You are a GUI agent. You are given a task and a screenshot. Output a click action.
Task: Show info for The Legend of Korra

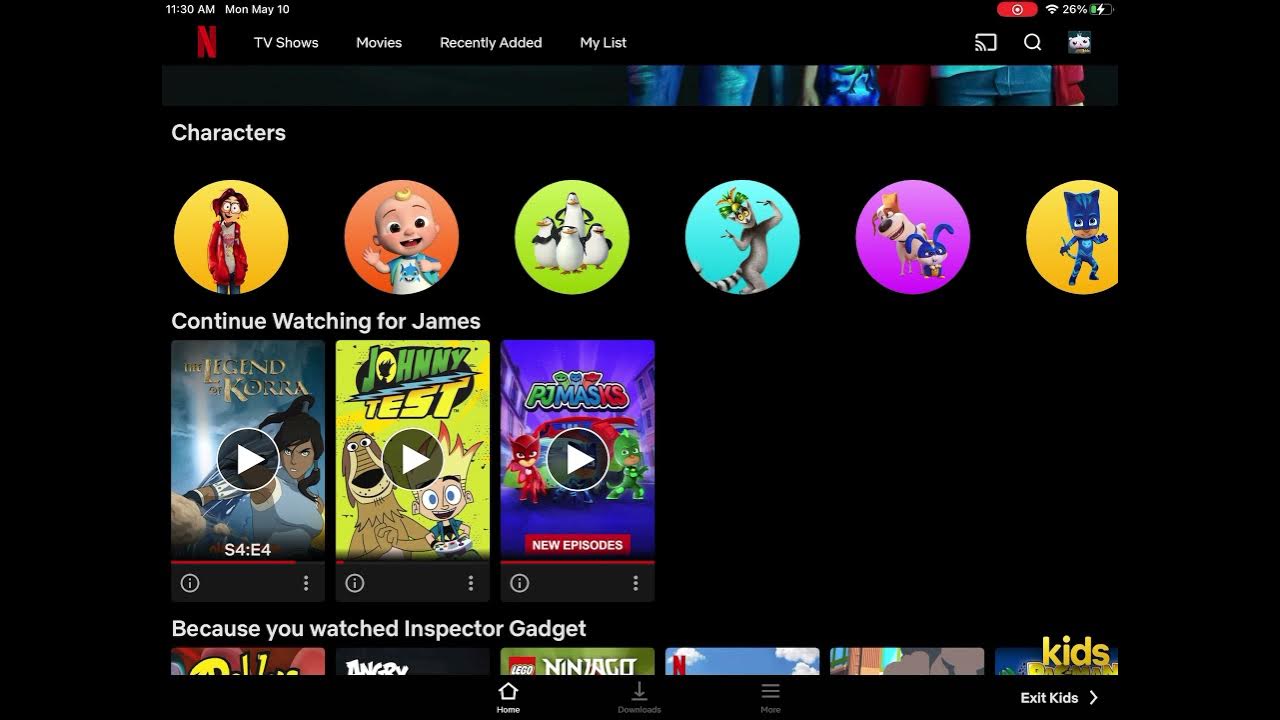[190, 583]
